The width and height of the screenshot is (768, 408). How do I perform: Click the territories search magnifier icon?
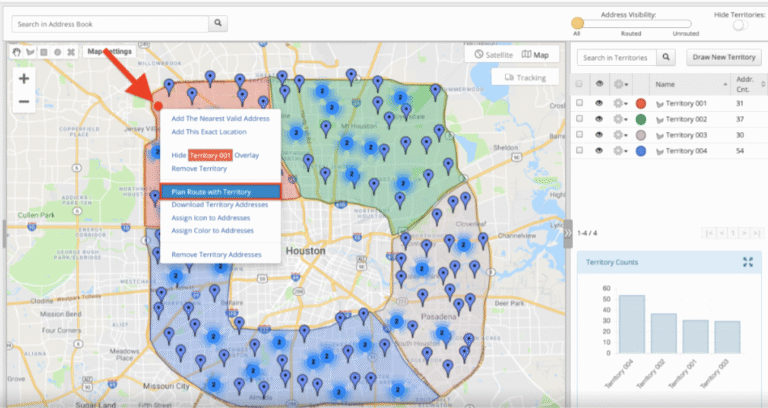pos(667,59)
